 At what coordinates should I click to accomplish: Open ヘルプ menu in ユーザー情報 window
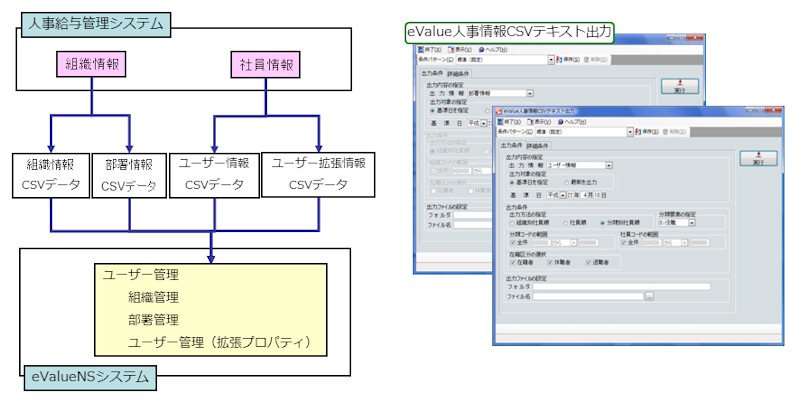pyautogui.click(x=572, y=122)
